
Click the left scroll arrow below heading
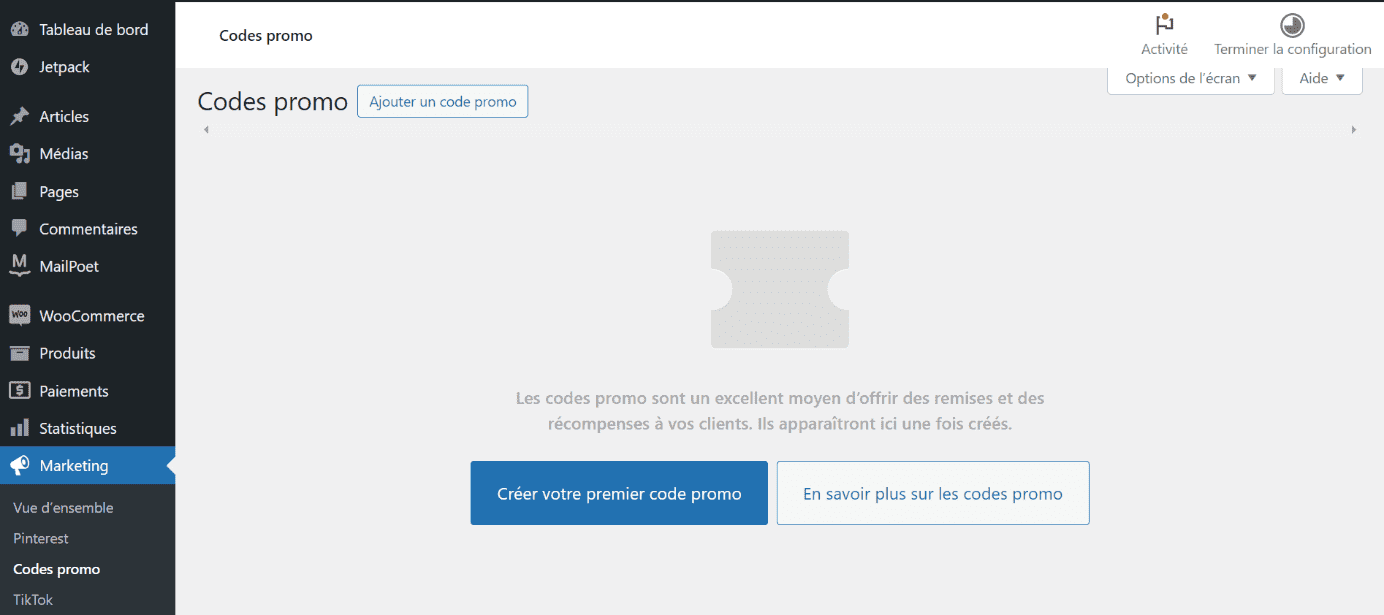[206, 130]
